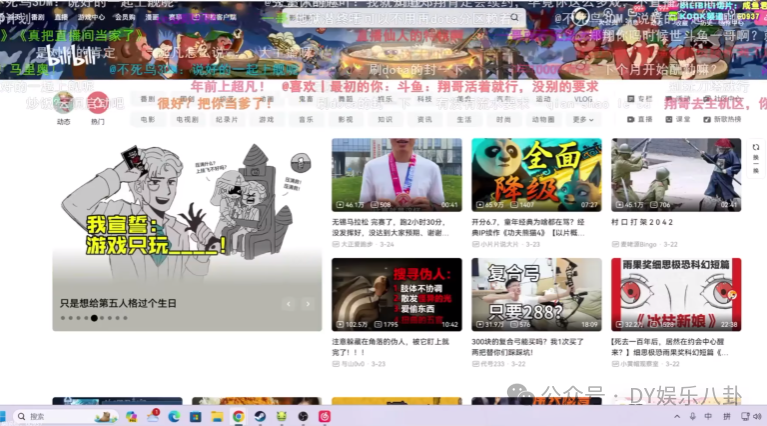
Task: Open the OBS Studio taskbar icon
Action: (x=303, y=416)
